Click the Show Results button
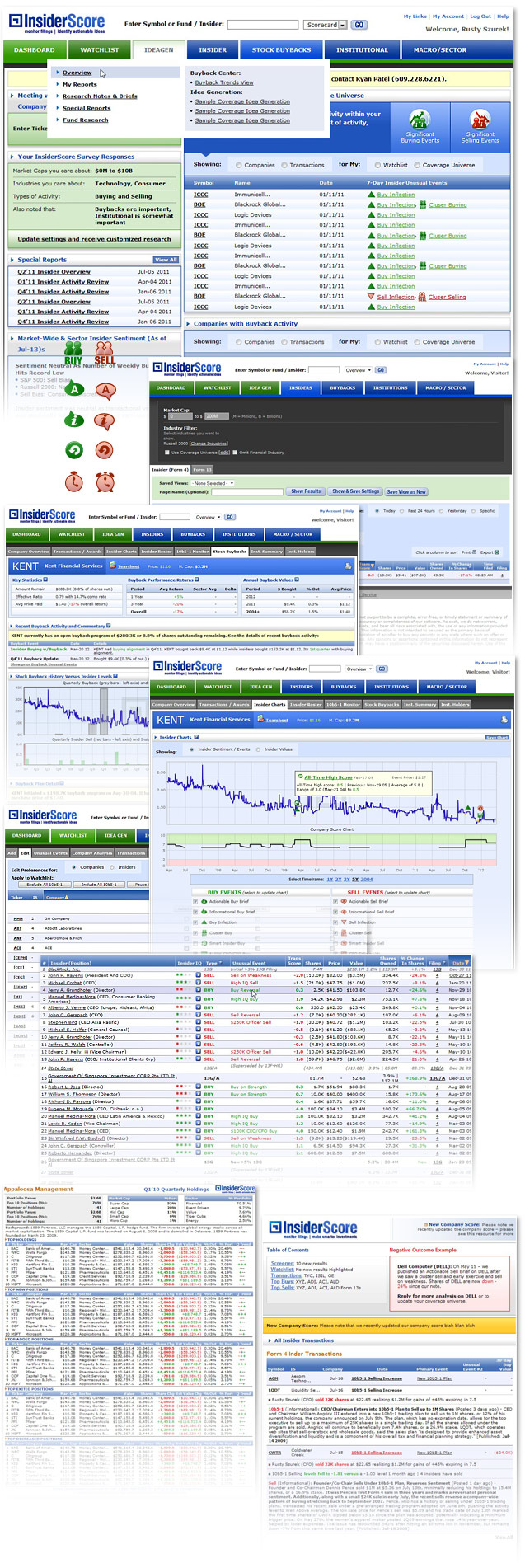This screenshot has height=1568, width=525. pyautogui.click(x=306, y=491)
